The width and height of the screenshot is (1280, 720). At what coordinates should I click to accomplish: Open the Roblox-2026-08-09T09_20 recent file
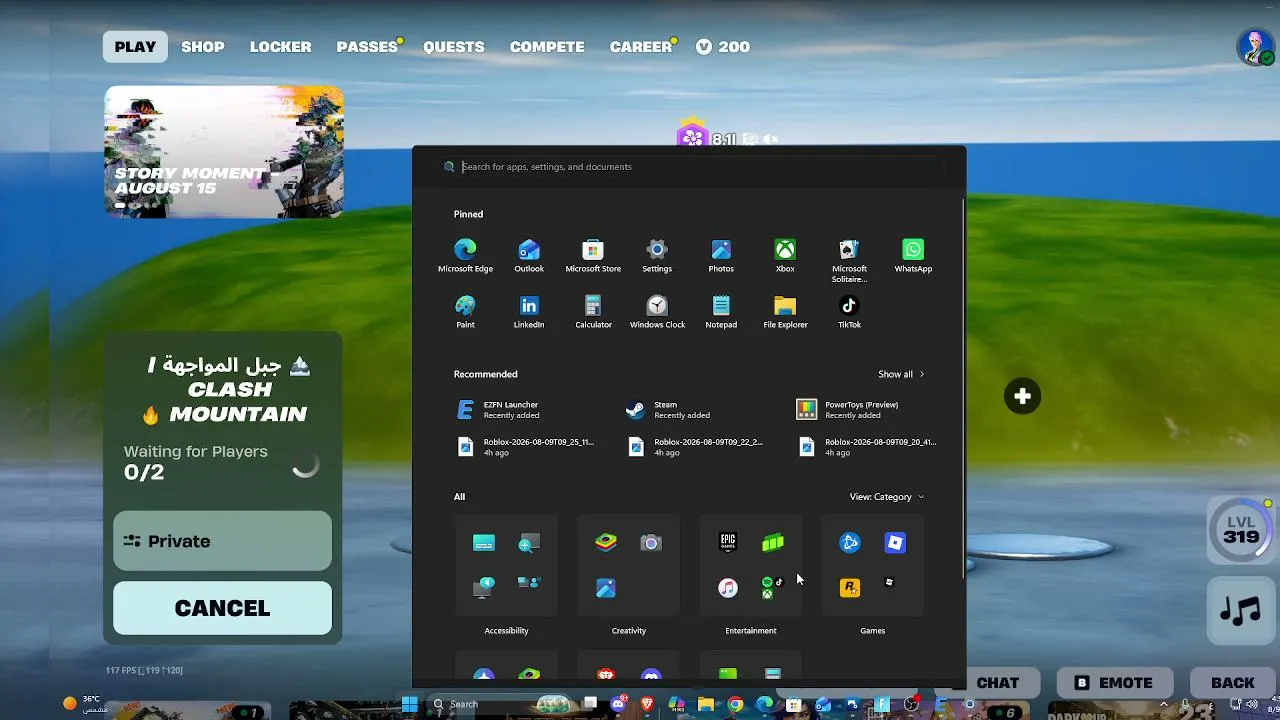(868, 447)
